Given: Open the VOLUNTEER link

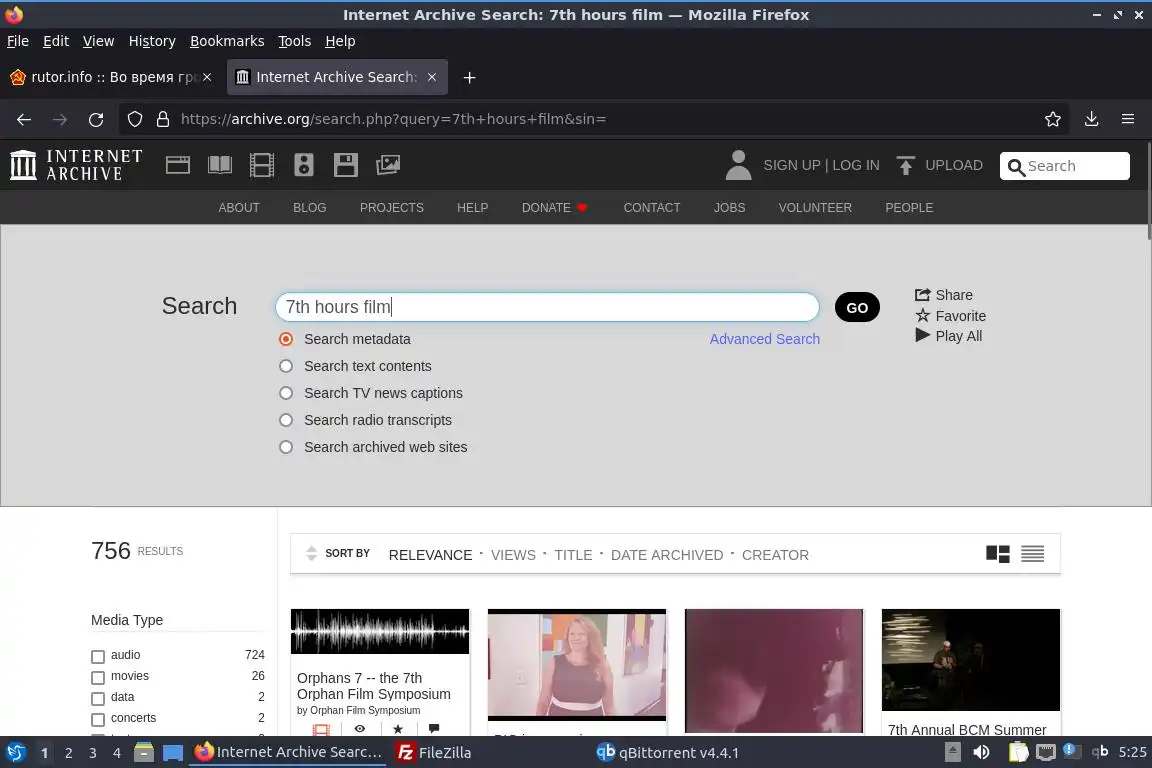Looking at the screenshot, I should [815, 208].
